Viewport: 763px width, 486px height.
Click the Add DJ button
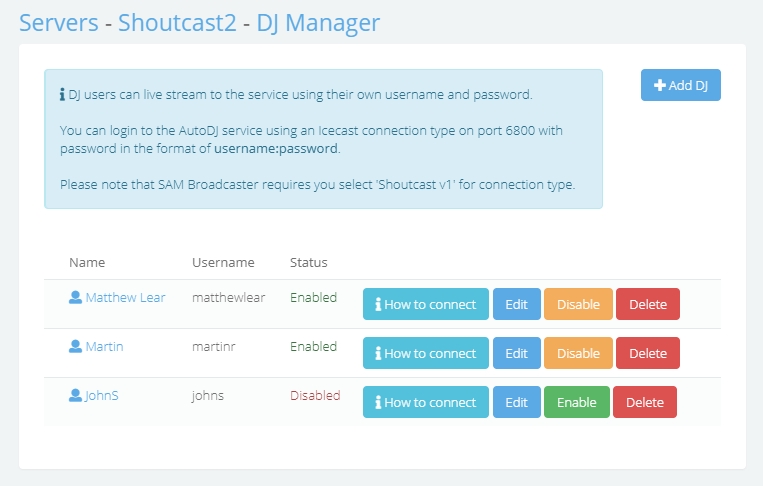coord(680,85)
